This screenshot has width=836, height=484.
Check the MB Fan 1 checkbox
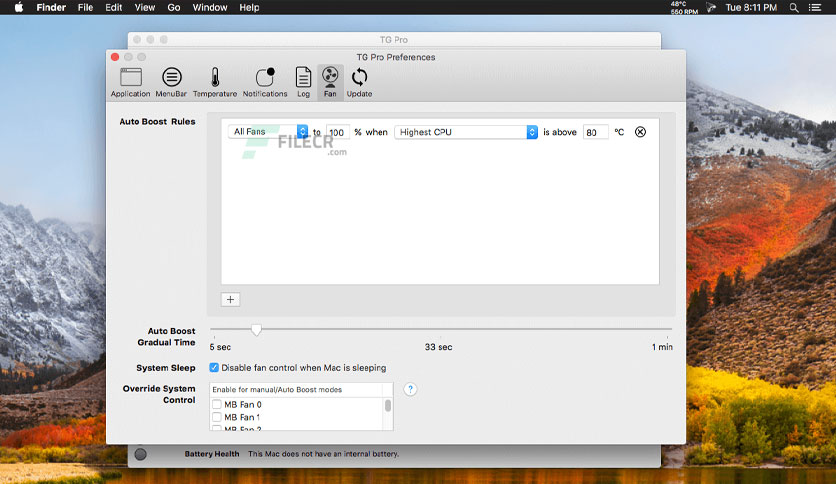click(x=216, y=417)
